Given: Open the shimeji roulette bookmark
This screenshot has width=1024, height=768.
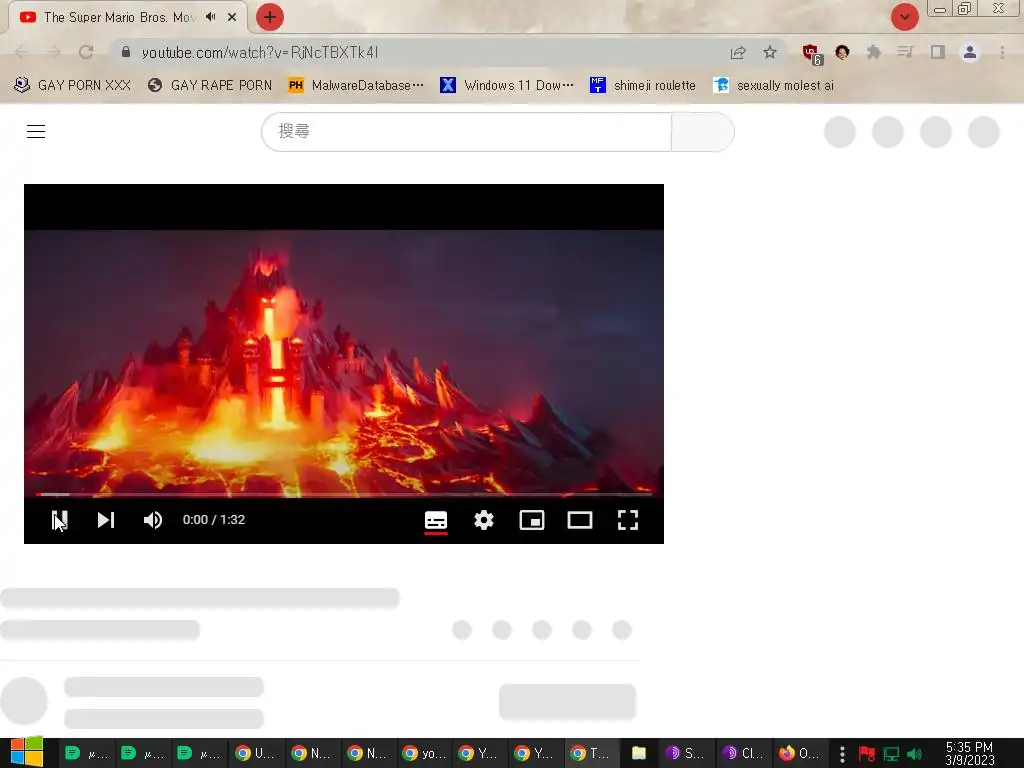Looking at the screenshot, I should click(x=643, y=85).
